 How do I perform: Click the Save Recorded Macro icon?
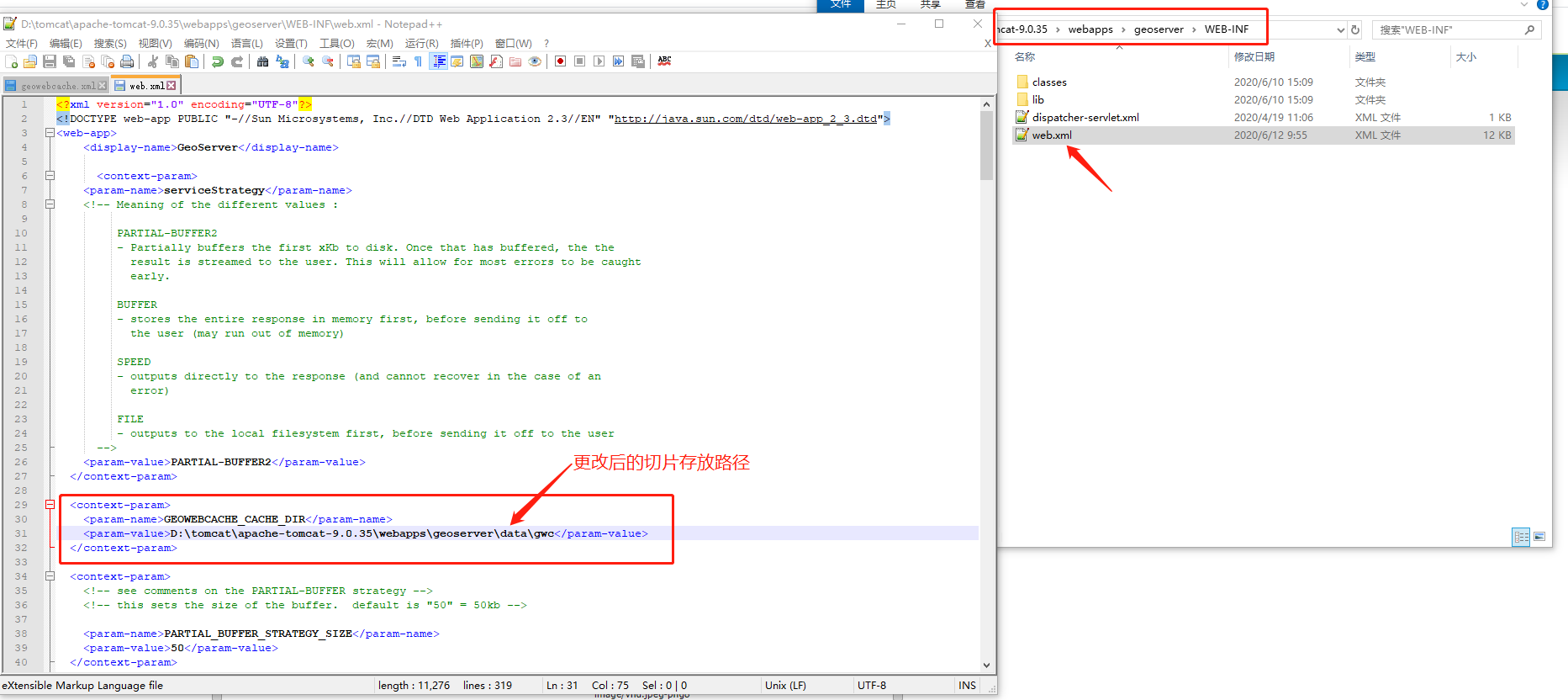click(638, 61)
